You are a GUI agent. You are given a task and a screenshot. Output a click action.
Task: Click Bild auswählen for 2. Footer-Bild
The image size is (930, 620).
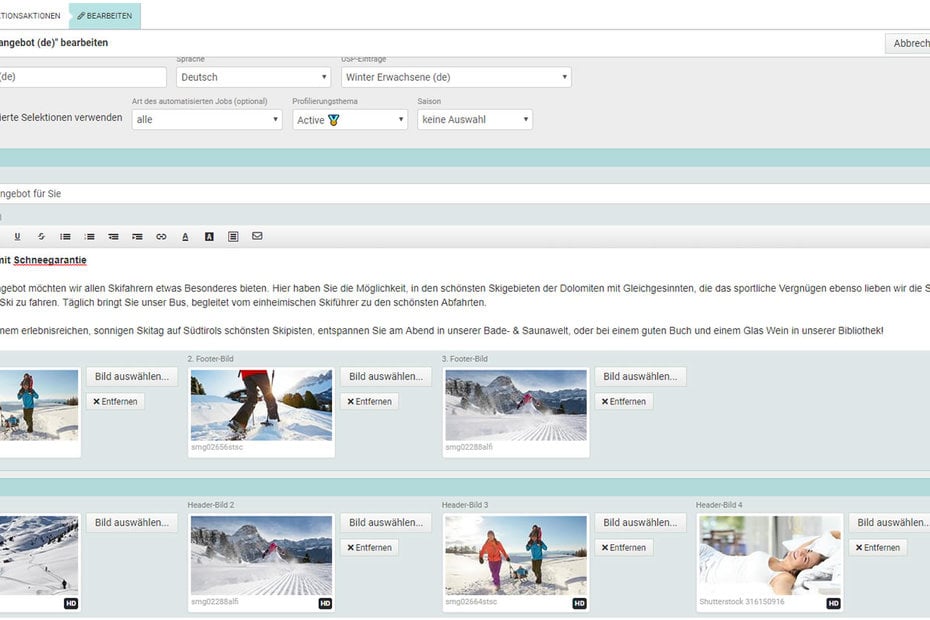386,377
